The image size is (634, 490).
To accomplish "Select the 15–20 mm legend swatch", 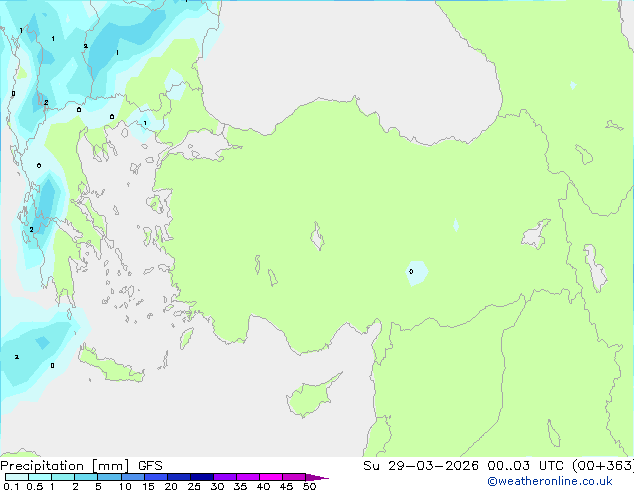I will (x=156, y=477).
